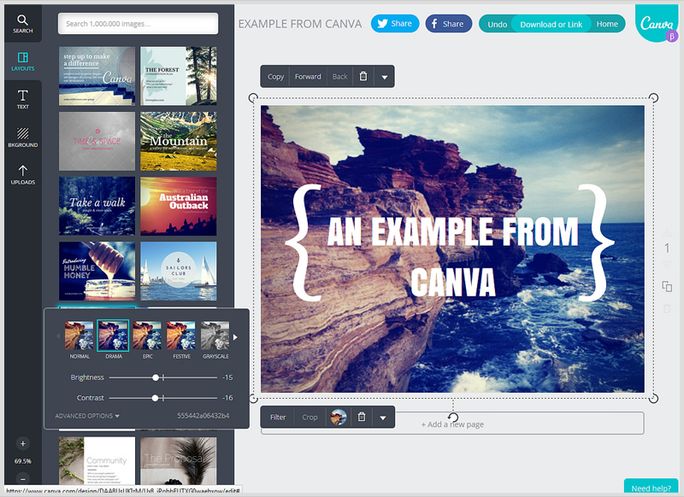Open Need help? chat
684x497 pixels.
coord(651,487)
